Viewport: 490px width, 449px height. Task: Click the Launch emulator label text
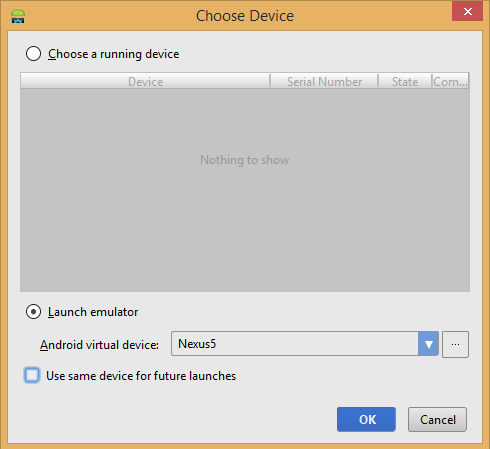tap(93, 312)
